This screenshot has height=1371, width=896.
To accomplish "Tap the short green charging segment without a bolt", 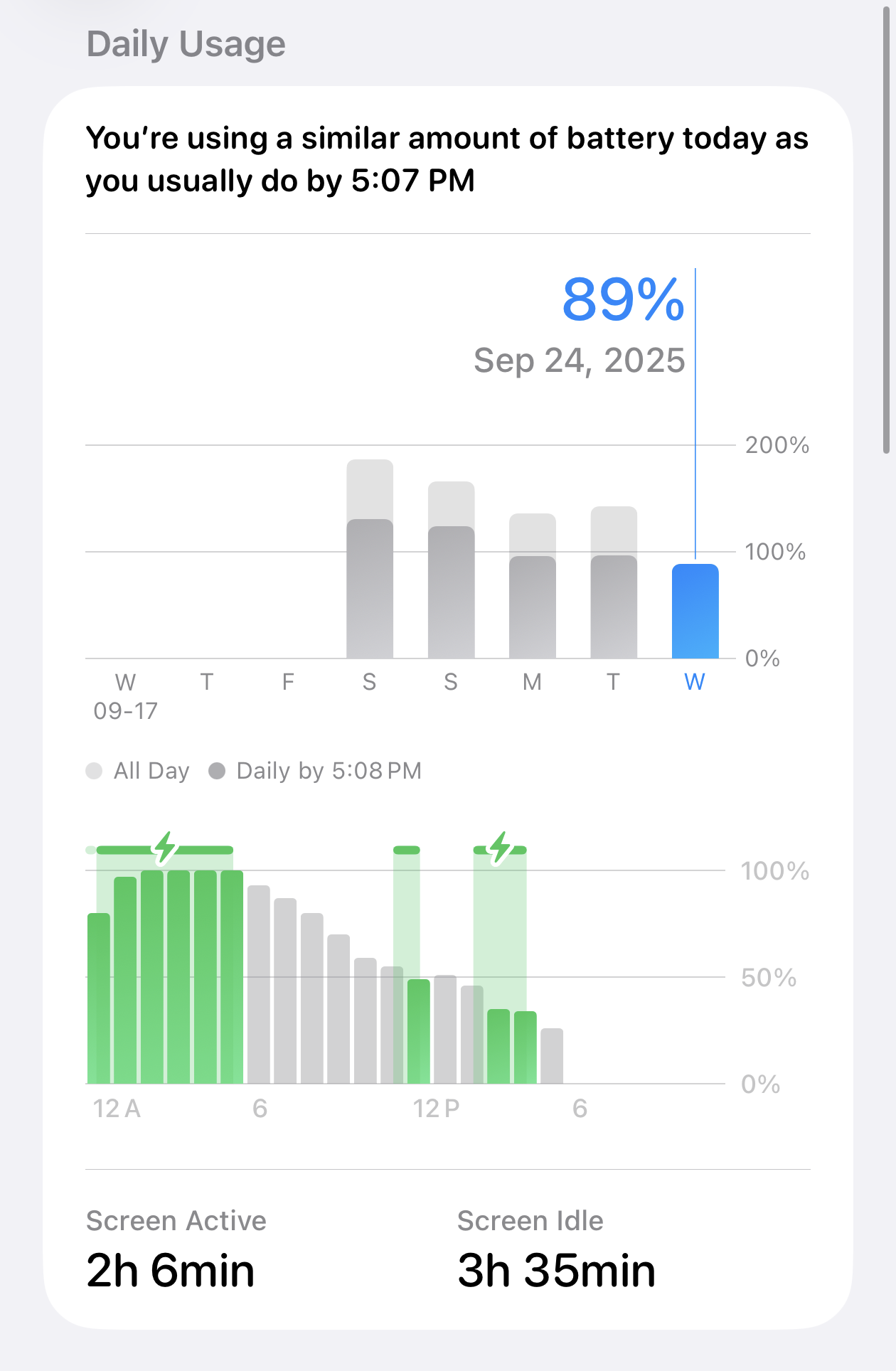I will pyautogui.click(x=407, y=850).
